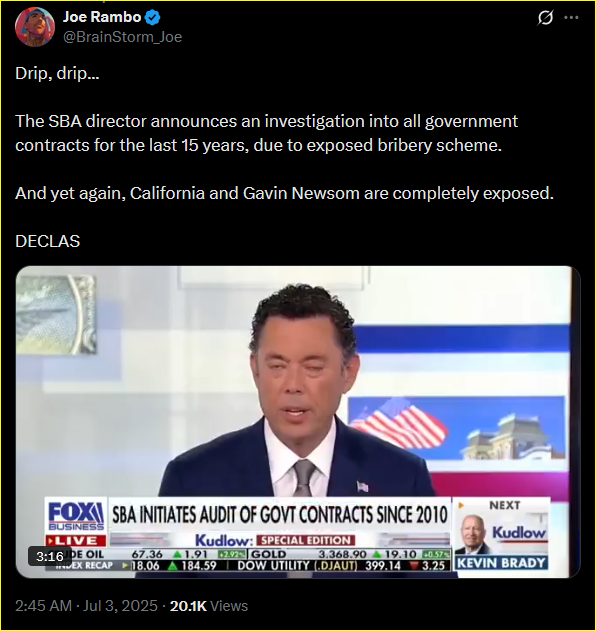The height and width of the screenshot is (631, 596).
Task: Click the Kudlow Special Edition banner
Action: coord(275,540)
